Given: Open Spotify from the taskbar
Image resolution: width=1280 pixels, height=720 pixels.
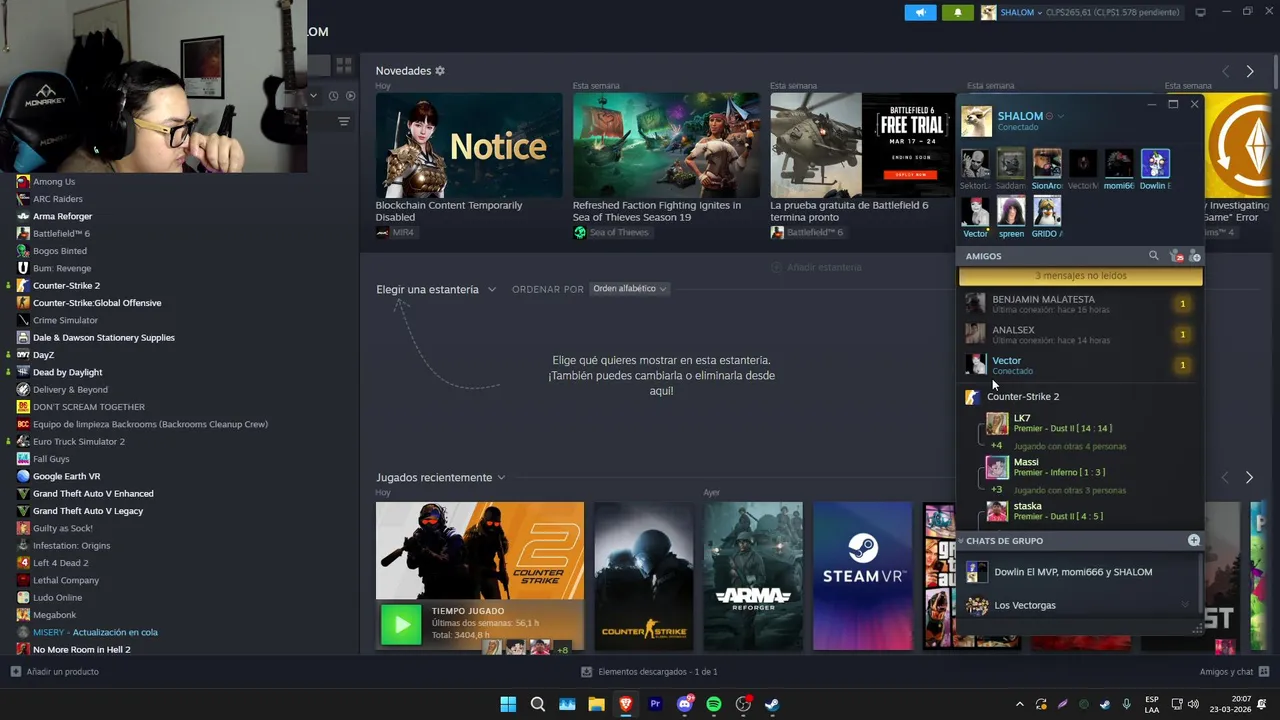Looking at the screenshot, I should [x=714, y=704].
